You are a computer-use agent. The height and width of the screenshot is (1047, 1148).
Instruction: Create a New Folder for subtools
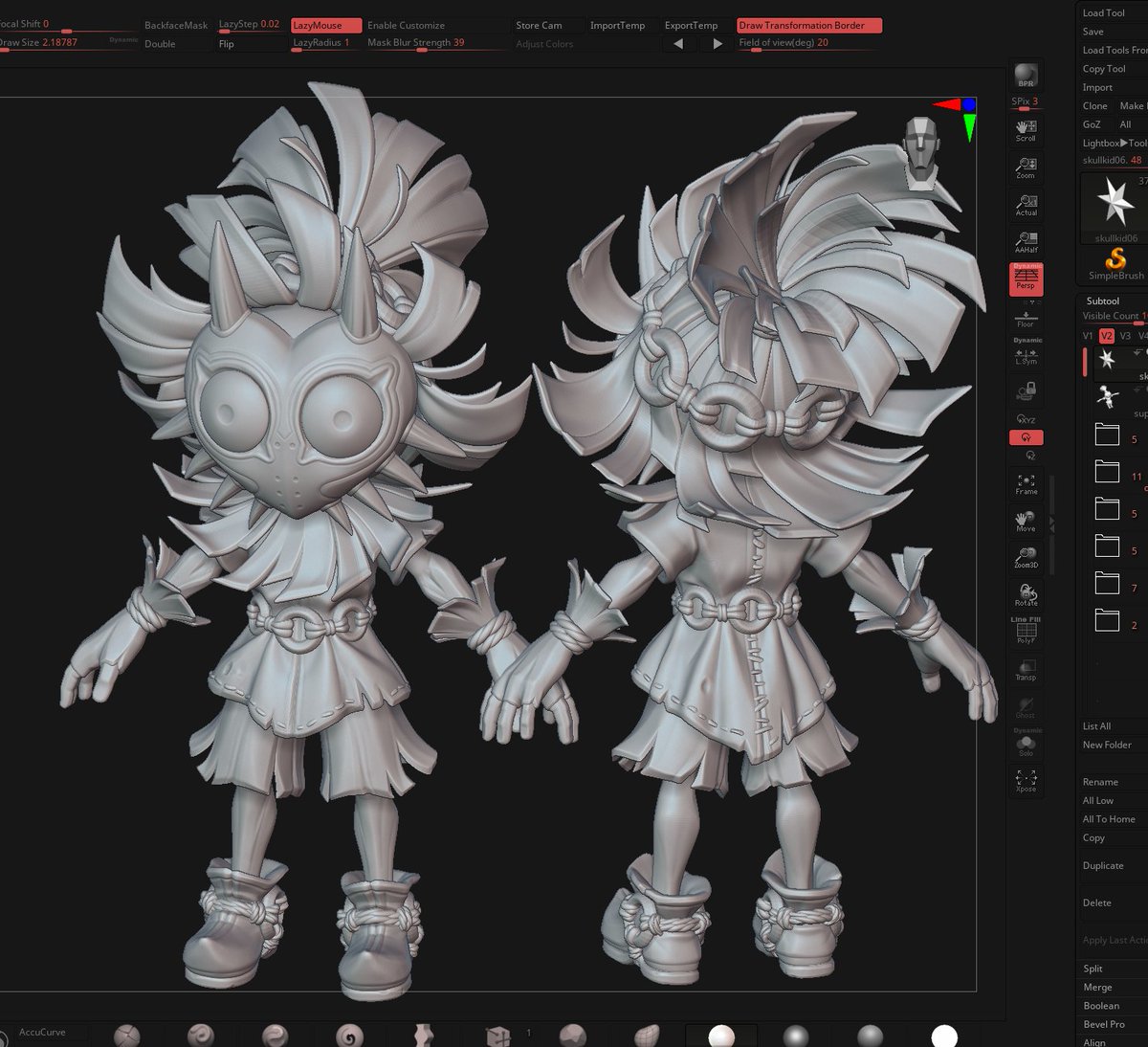click(x=1107, y=745)
